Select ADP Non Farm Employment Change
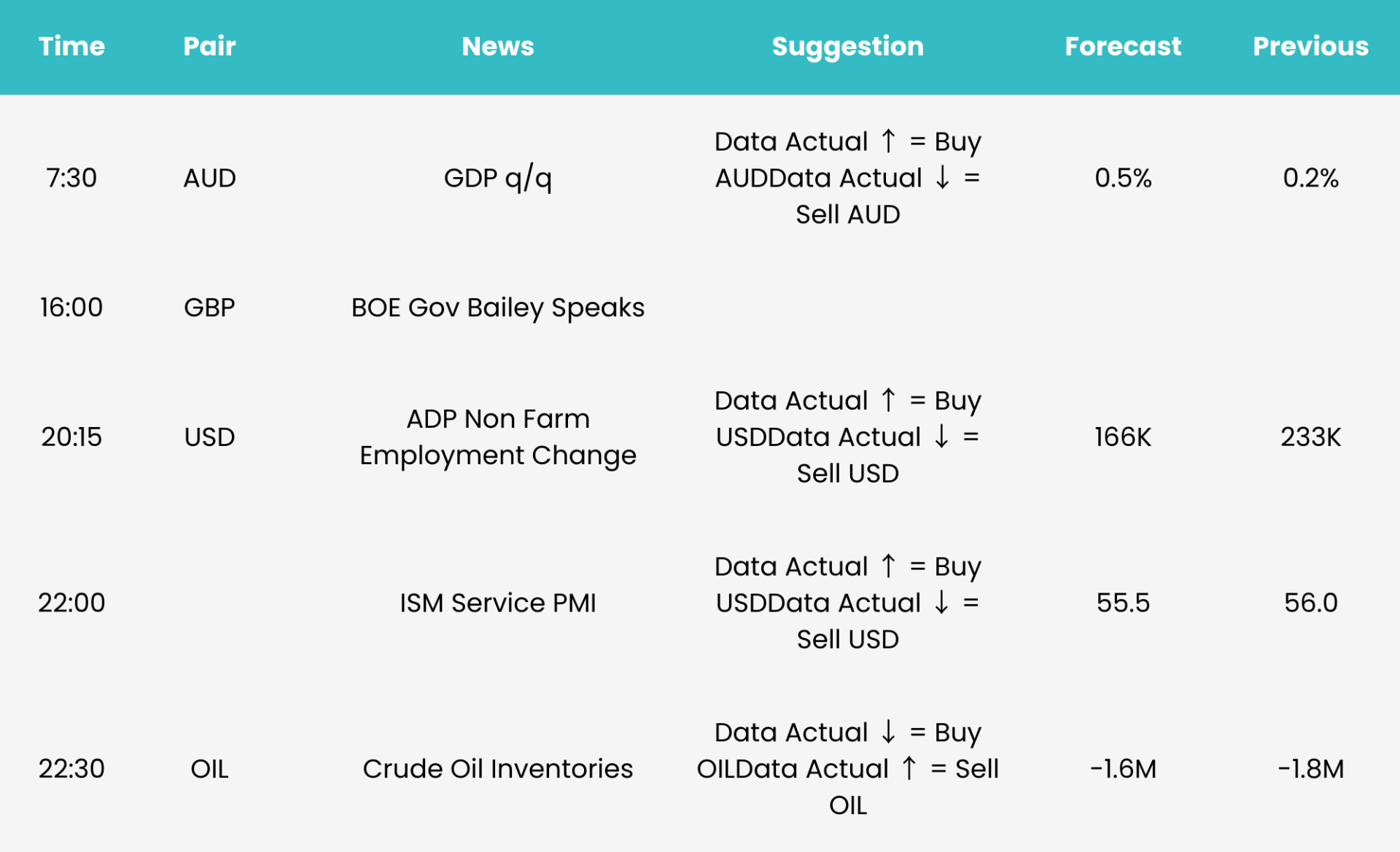The width and height of the screenshot is (1400, 852). tap(498, 437)
